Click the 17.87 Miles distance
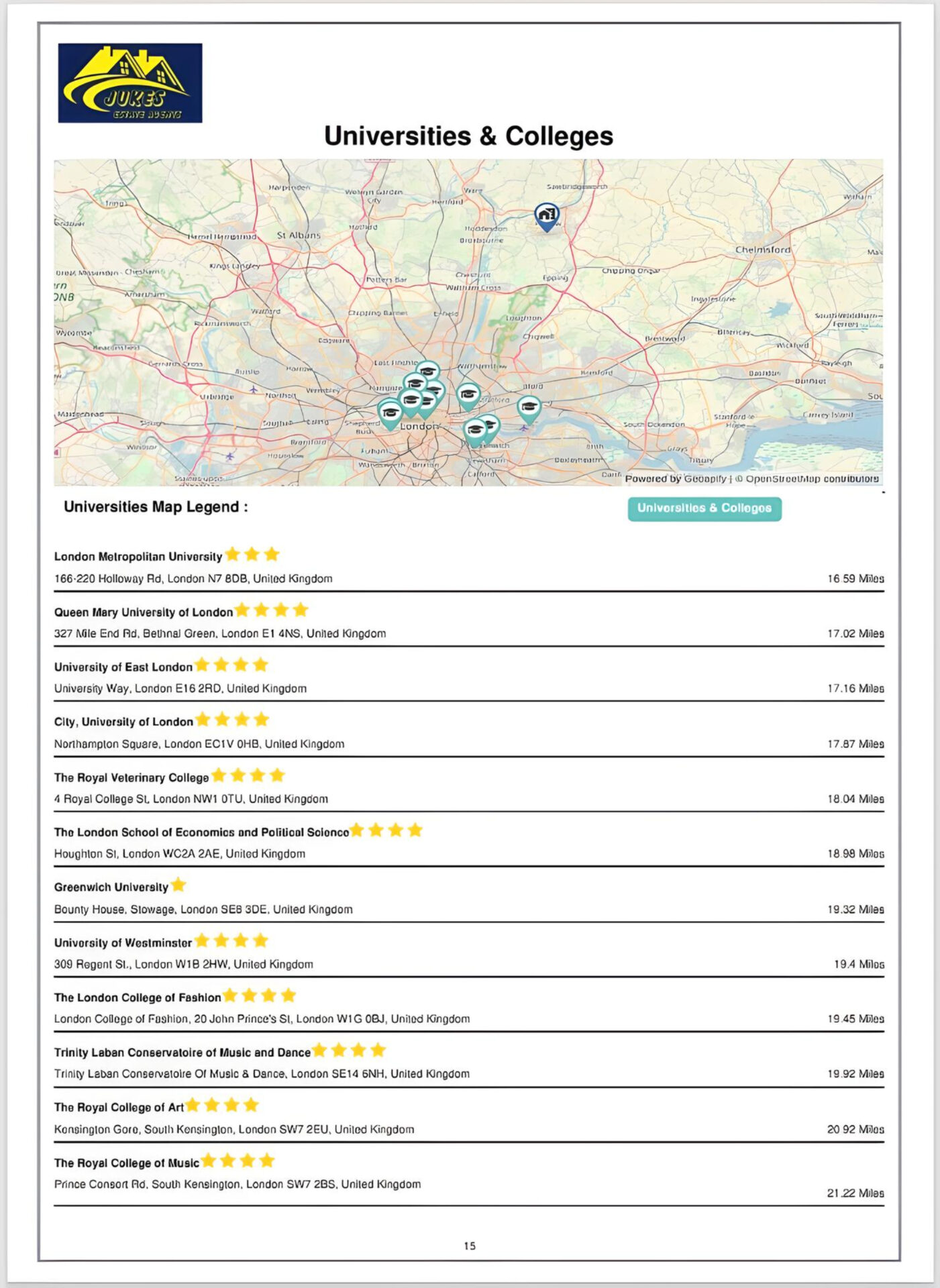This screenshot has width=940, height=1288. click(x=855, y=745)
